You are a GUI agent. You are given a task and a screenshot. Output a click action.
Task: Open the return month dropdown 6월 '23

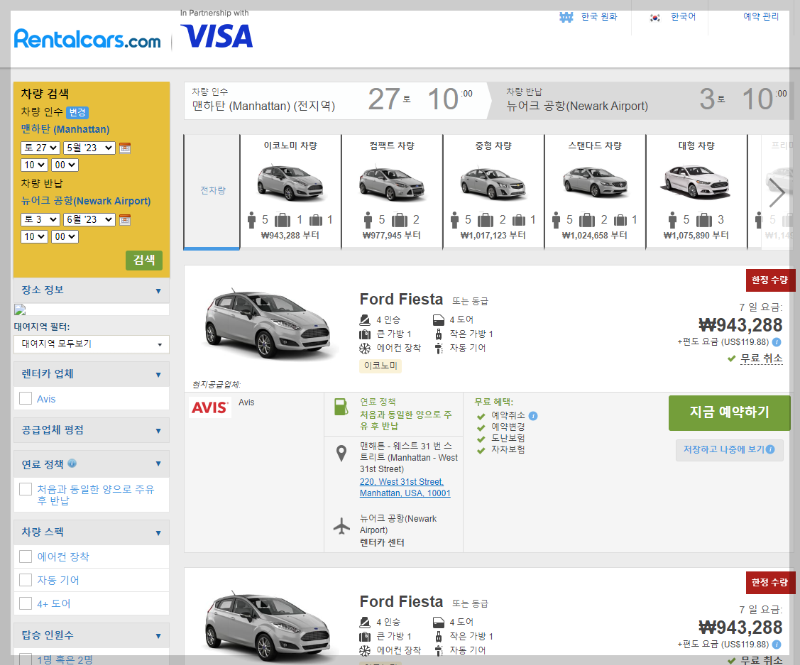click(89, 220)
